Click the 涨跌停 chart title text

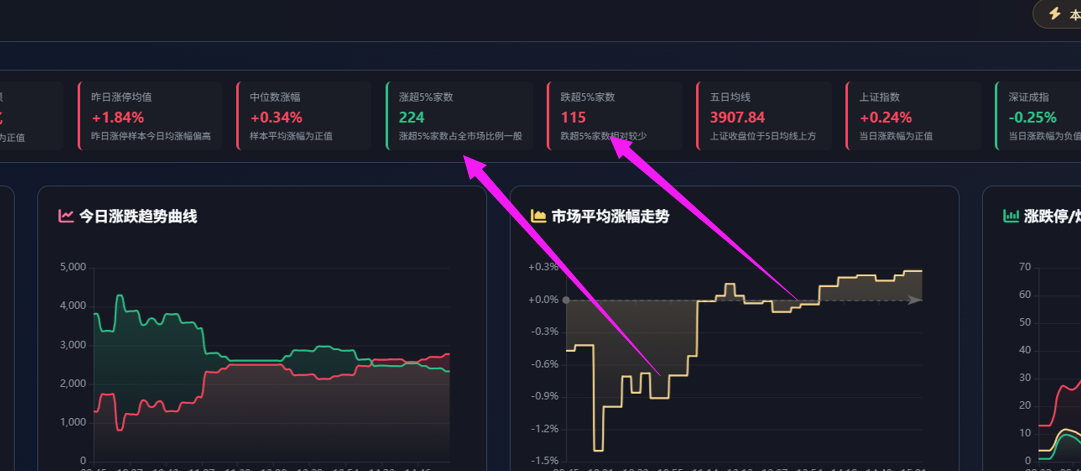(1052, 216)
